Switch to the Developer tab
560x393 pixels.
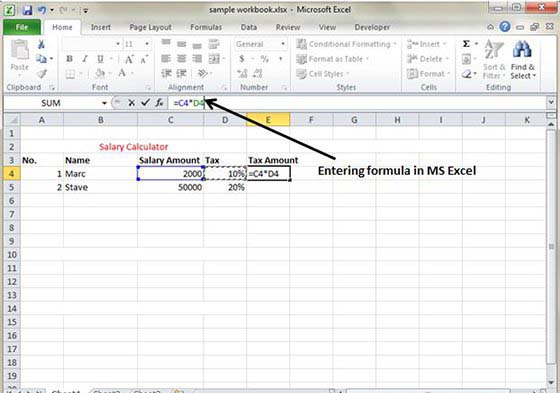click(x=372, y=27)
